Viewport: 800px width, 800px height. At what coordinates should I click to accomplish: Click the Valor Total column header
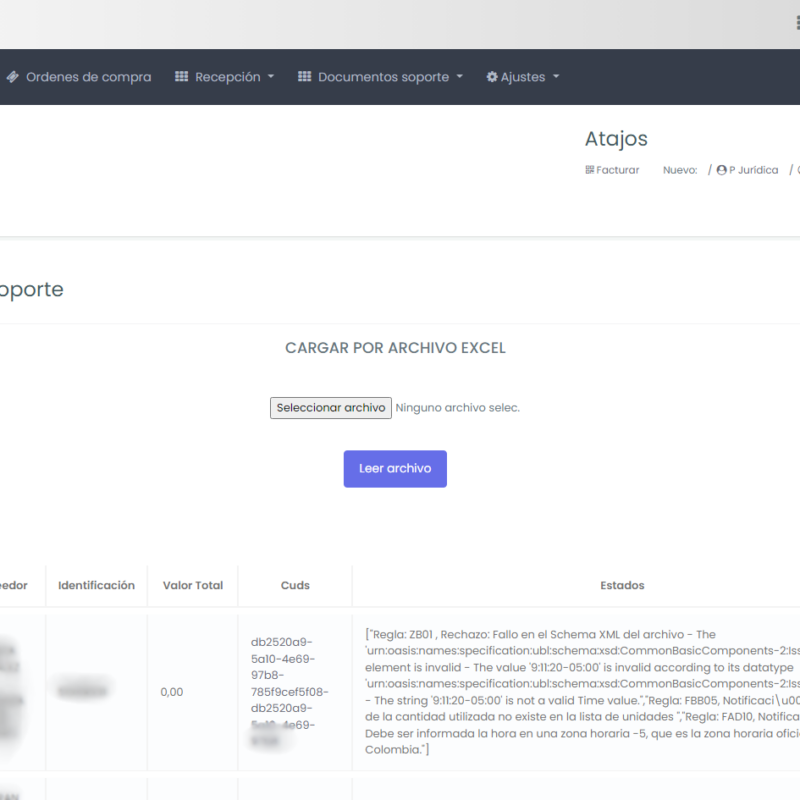click(x=193, y=585)
